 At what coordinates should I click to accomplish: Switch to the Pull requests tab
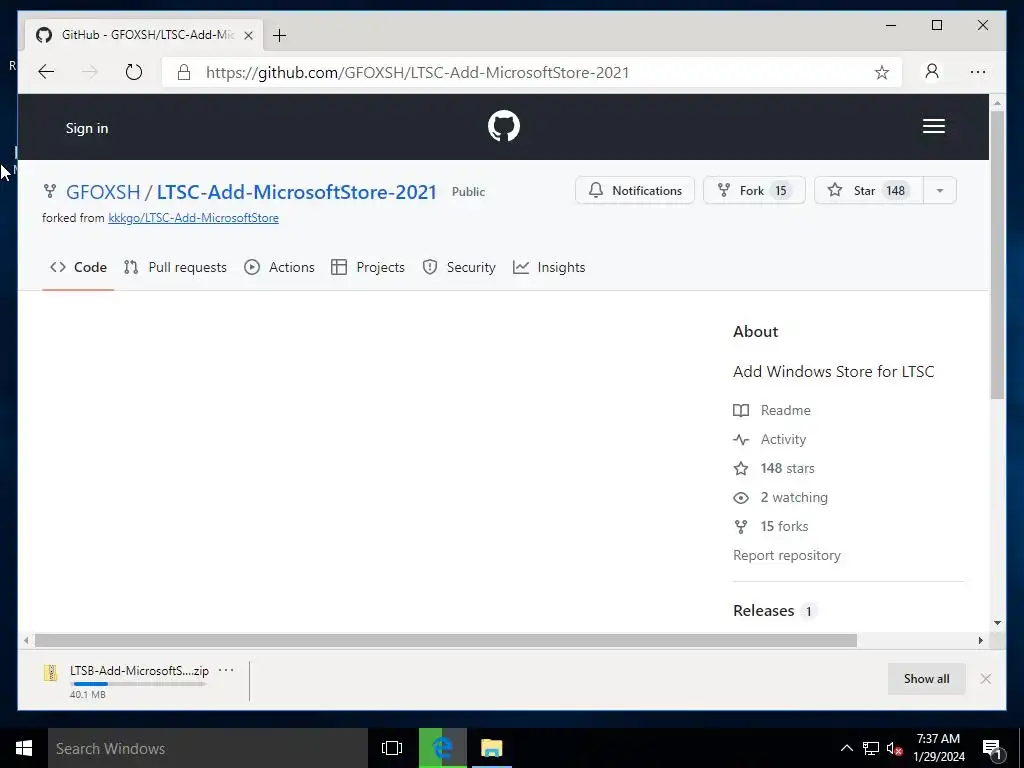point(175,267)
